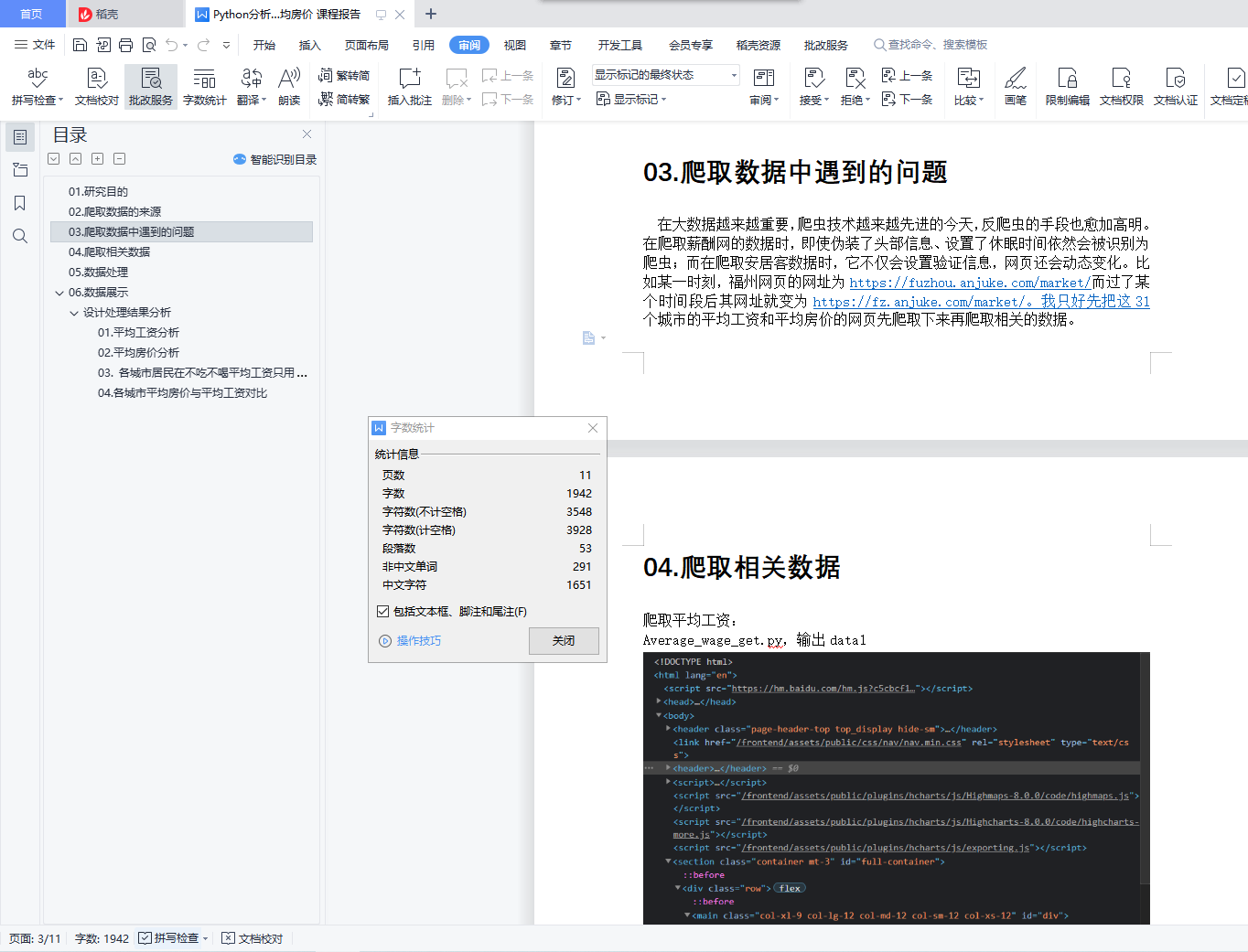Open the search icon in left sidebar
Viewport: 1248px width, 952px height.
pos(20,236)
